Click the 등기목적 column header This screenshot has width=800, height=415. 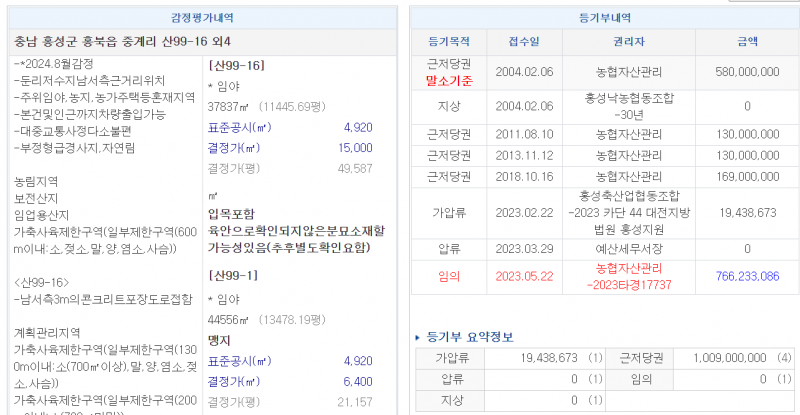click(x=449, y=41)
